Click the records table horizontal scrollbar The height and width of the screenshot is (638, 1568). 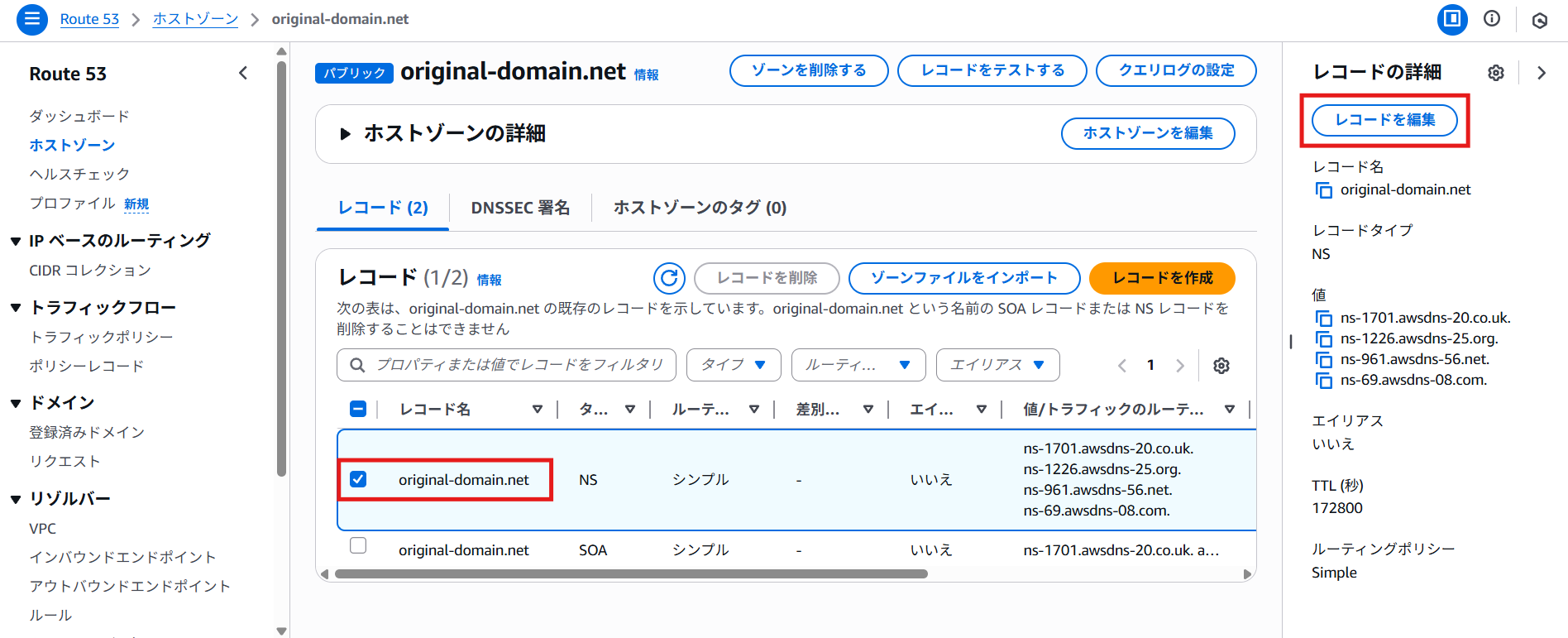[x=631, y=573]
